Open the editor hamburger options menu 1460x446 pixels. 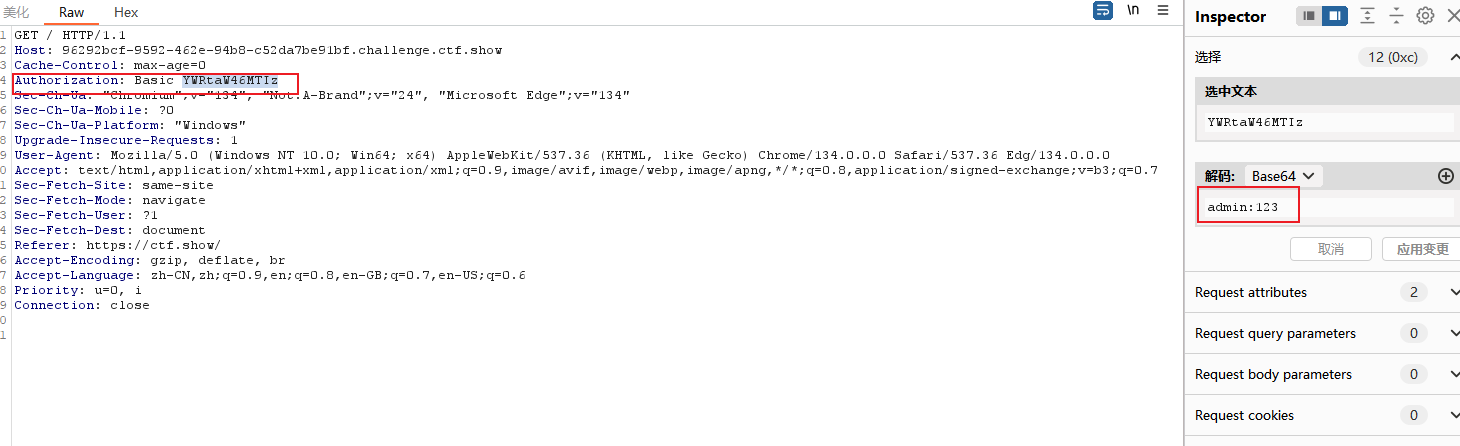(x=1163, y=11)
